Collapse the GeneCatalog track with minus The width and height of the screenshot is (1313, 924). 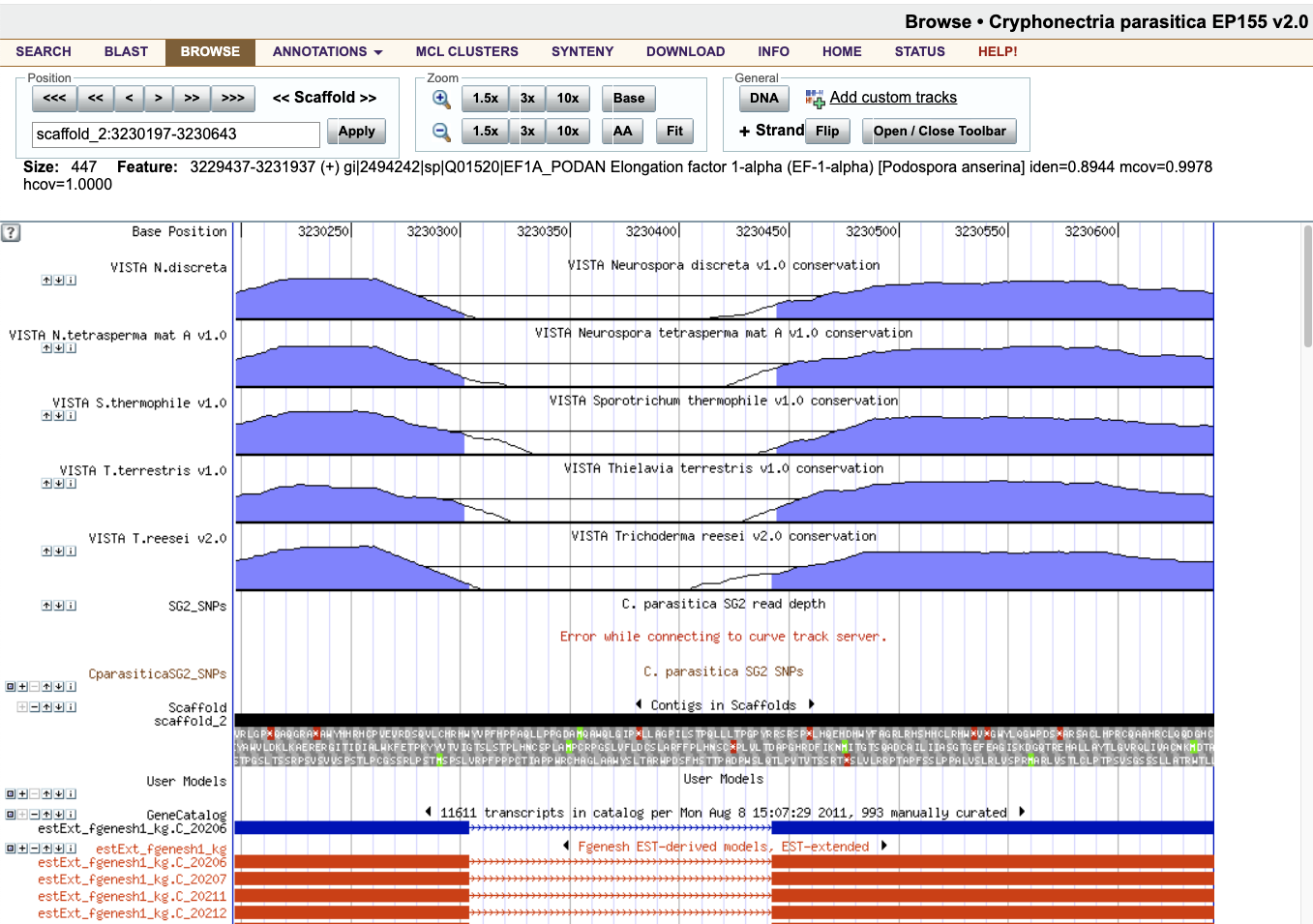[35, 815]
